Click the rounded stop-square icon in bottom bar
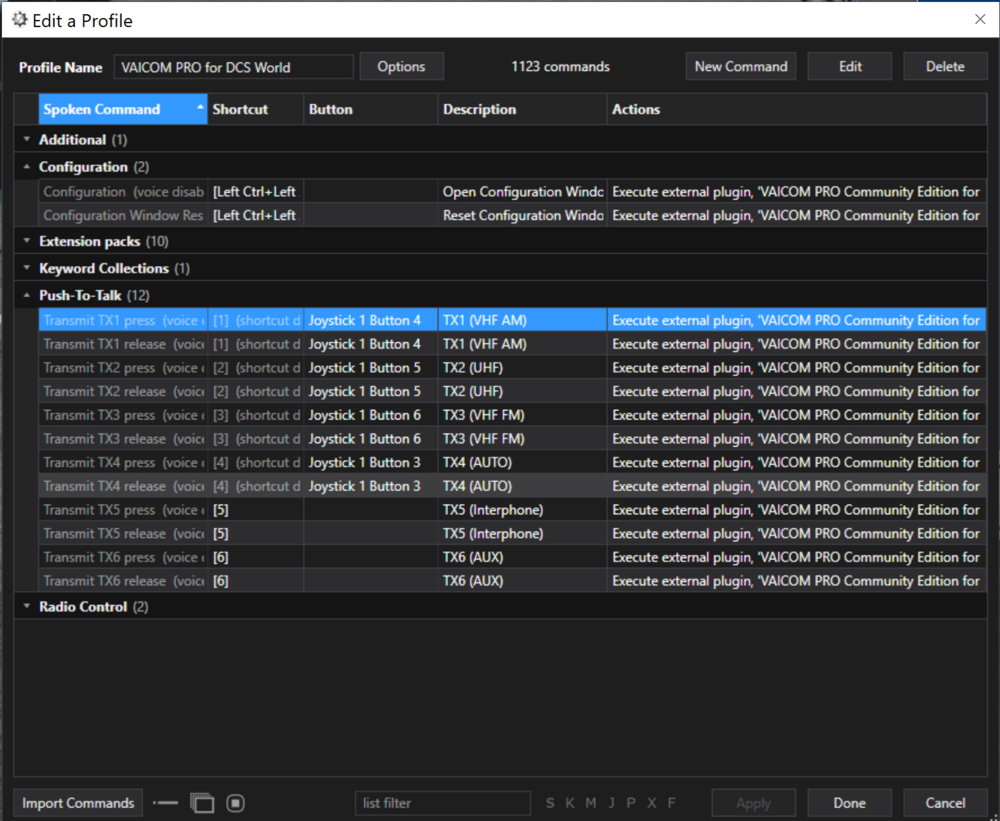Screen dimensions: 1000x821 236,803
